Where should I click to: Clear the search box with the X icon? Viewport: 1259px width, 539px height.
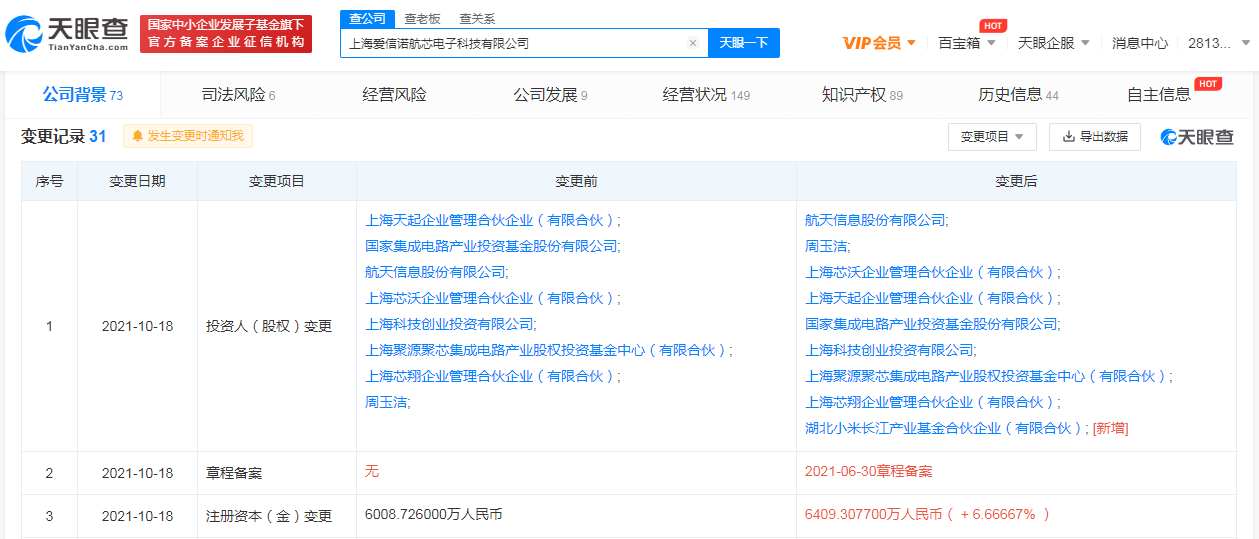(x=692, y=43)
